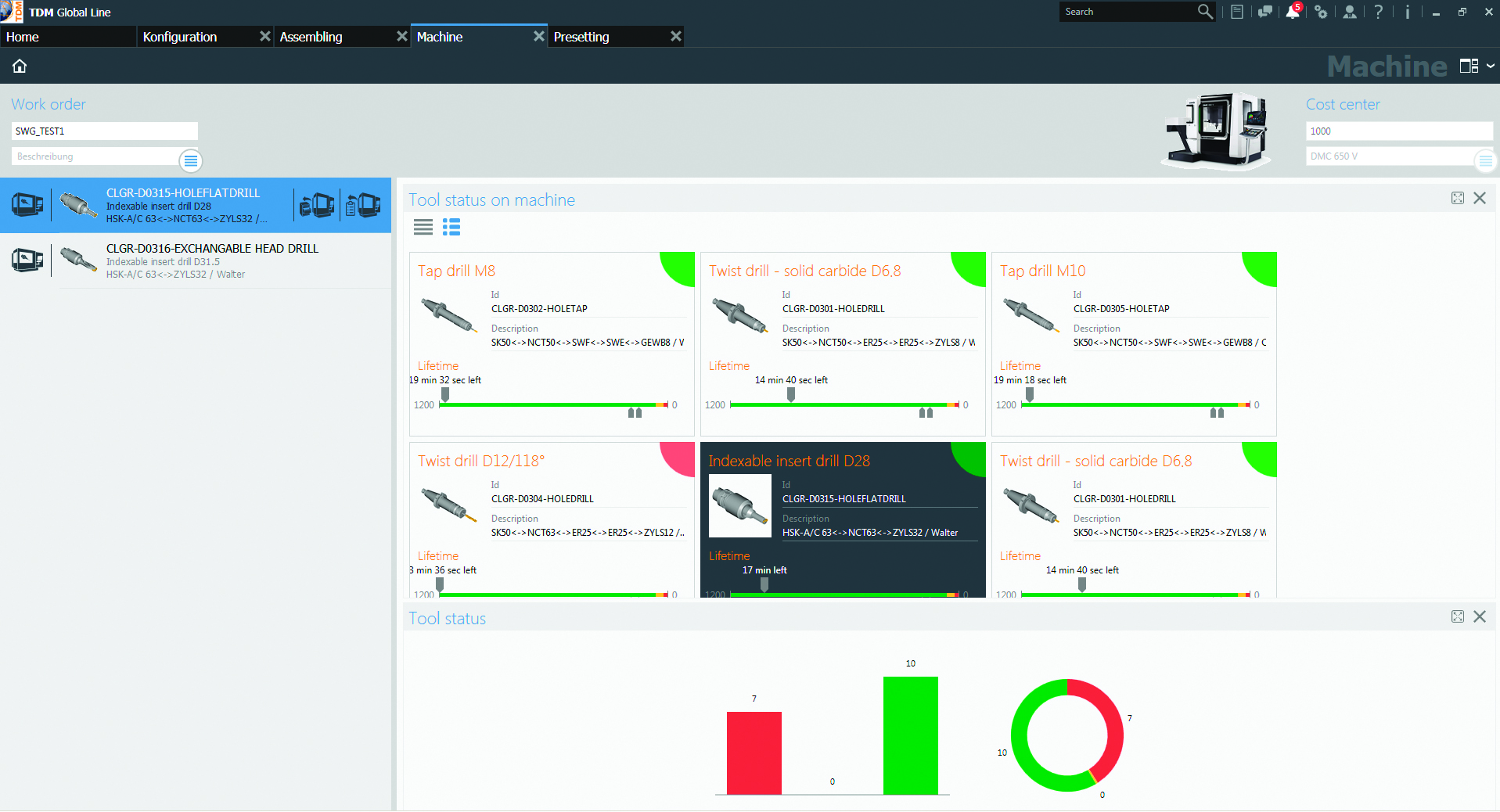The width and height of the screenshot is (1500, 812).
Task: Click the home icon below tabs
Action: click(x=20, y=66)
